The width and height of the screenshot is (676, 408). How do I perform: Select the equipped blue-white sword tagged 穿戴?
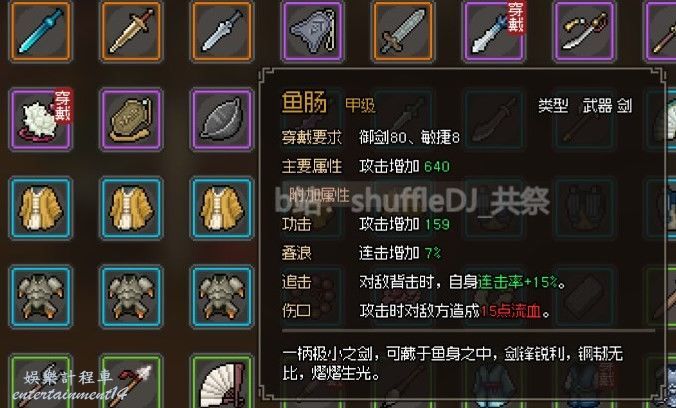click(494, 31)
